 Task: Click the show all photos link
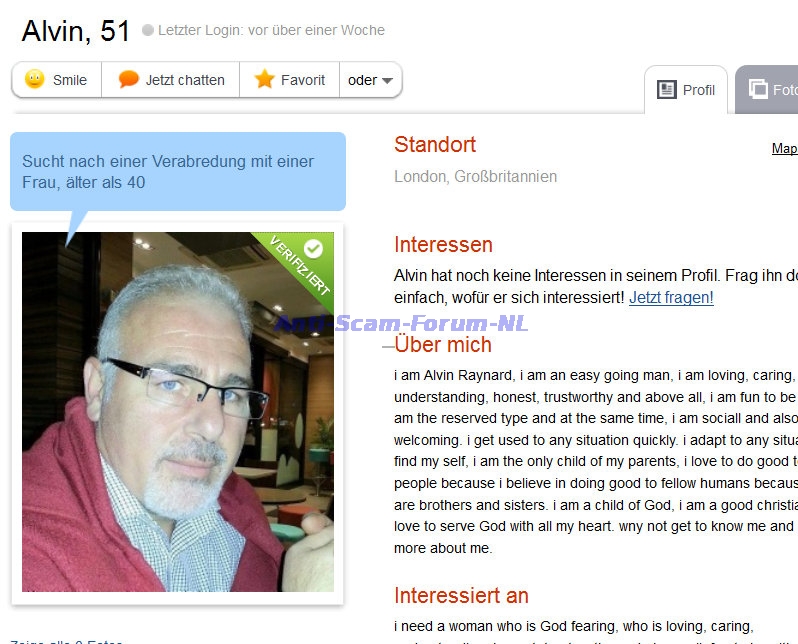66,641
